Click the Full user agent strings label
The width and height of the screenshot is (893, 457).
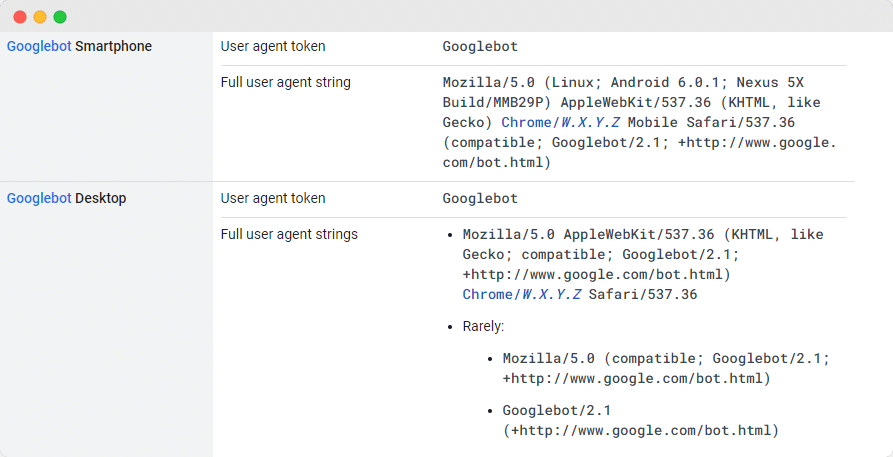[x=289, y=234]
